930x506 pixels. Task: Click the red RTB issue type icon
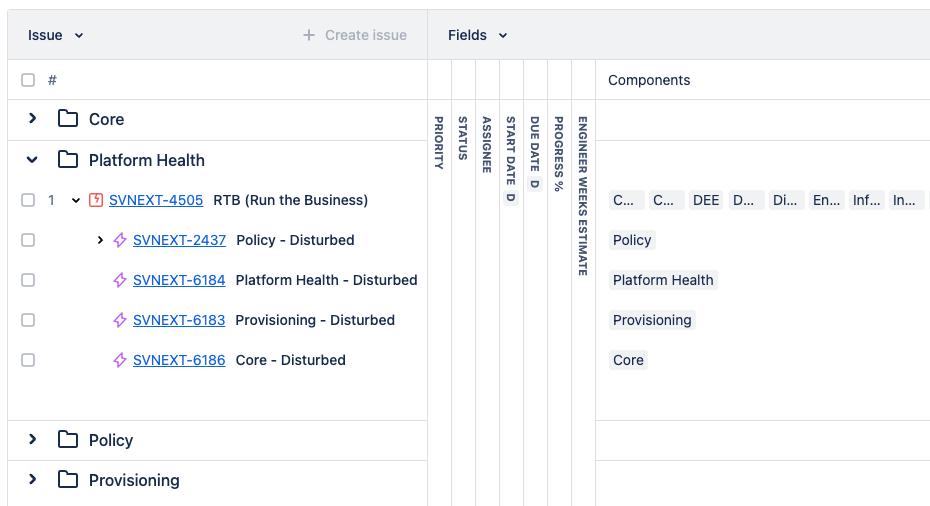click(x=96, y=200)
